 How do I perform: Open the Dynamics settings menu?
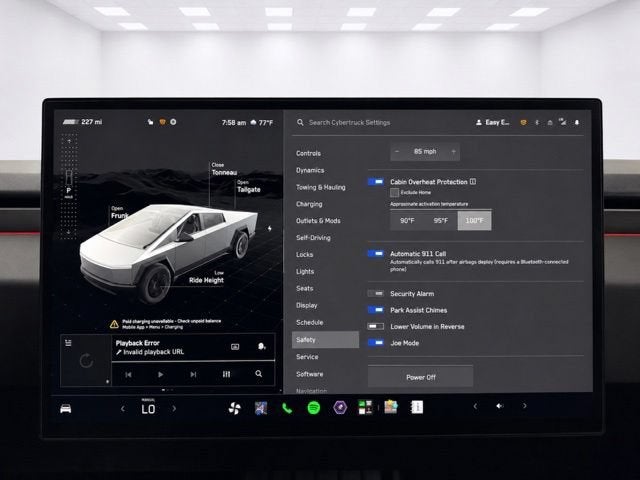pos(310,170)
